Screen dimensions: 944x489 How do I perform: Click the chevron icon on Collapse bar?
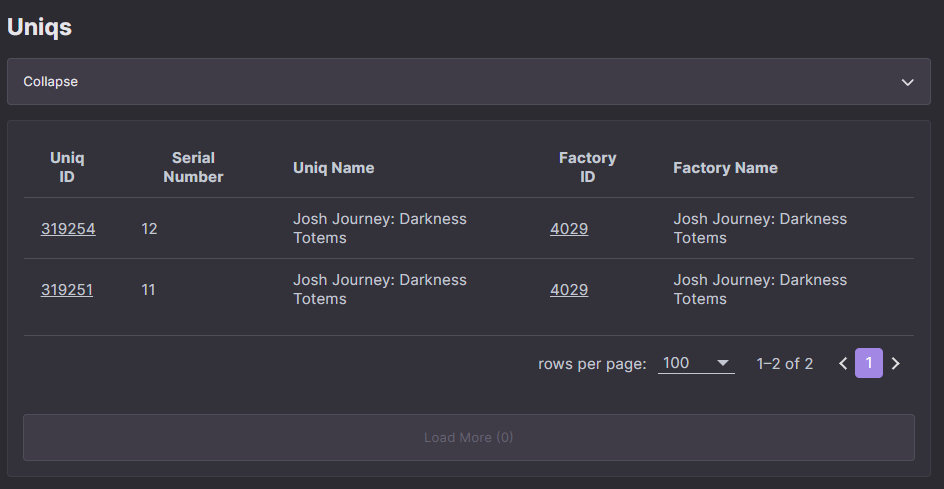click(x=907, y=82)
